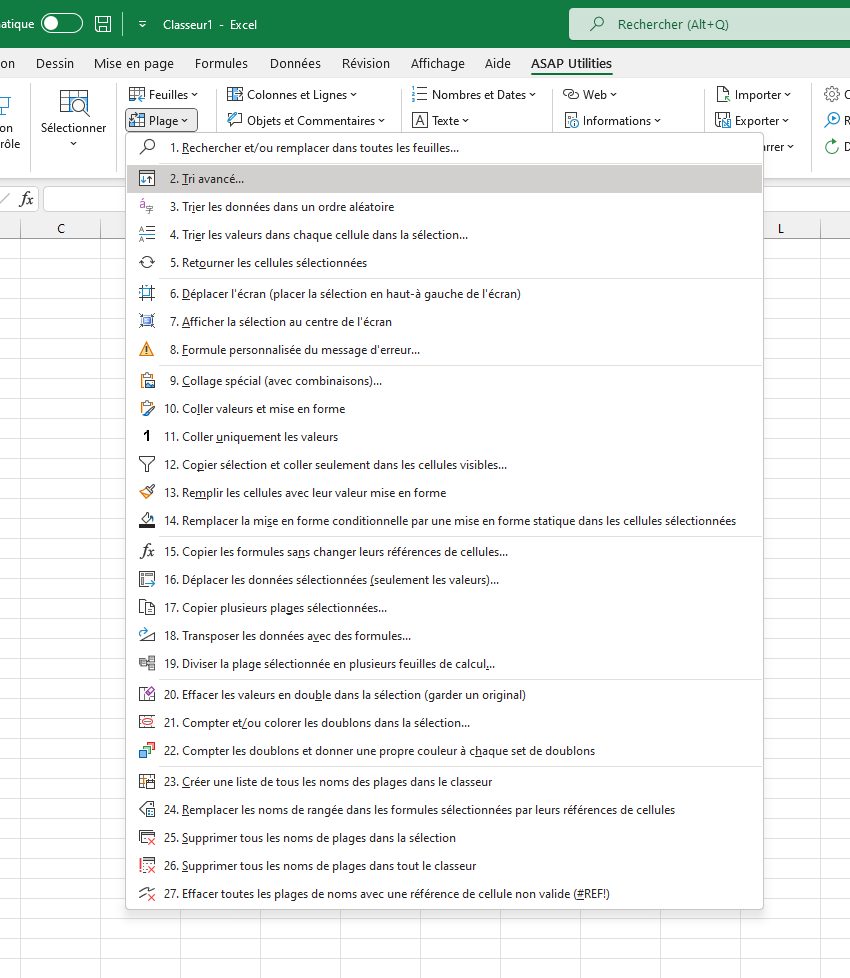The image size is (850, 978).
Task: Switch to the Révision tab
Action: tap(366, 63)
